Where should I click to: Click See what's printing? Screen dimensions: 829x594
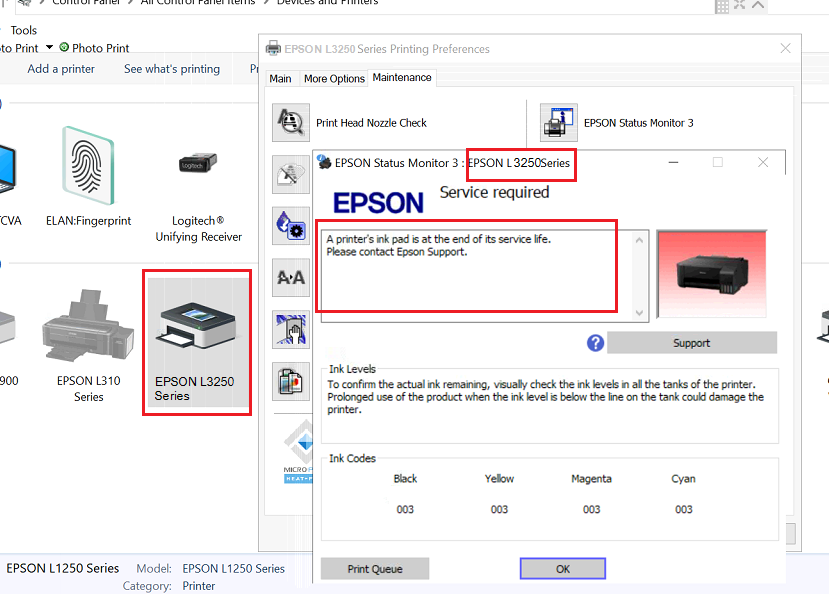(172, 69)
